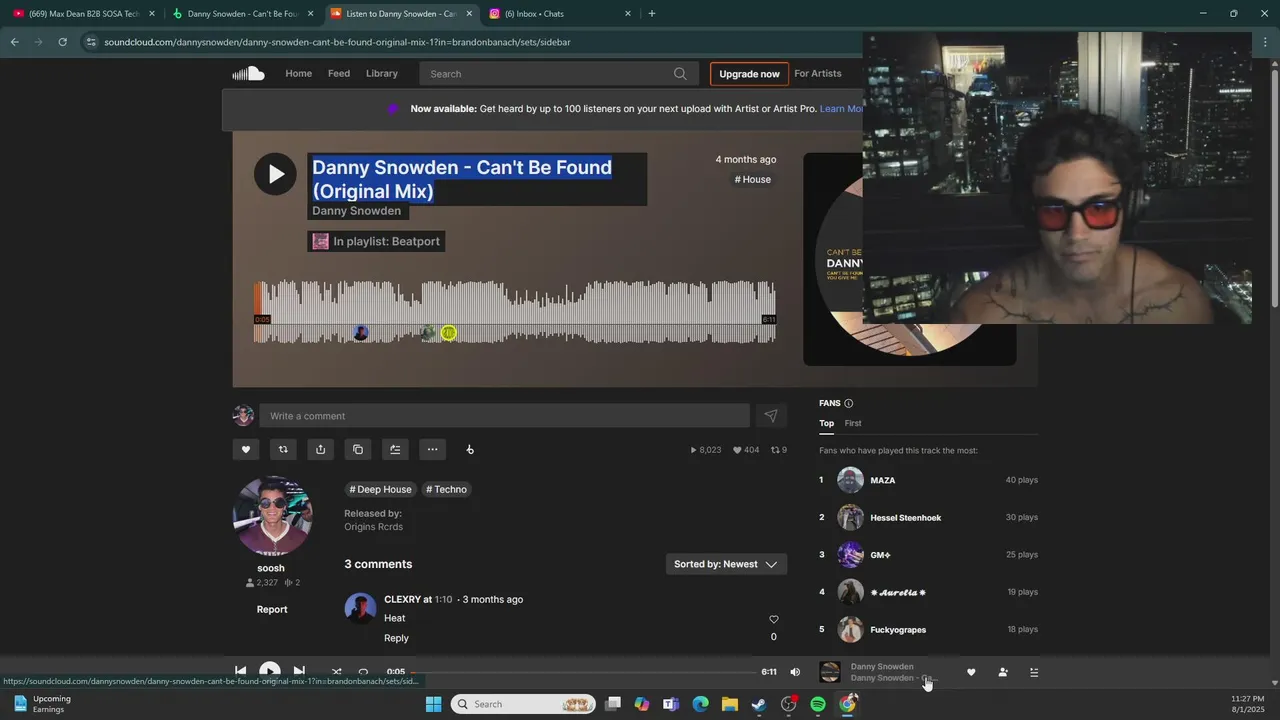Screen dimensions: 1280x720
Task: Open CLEXRY's profile avatar
Action: click(360, 608)
